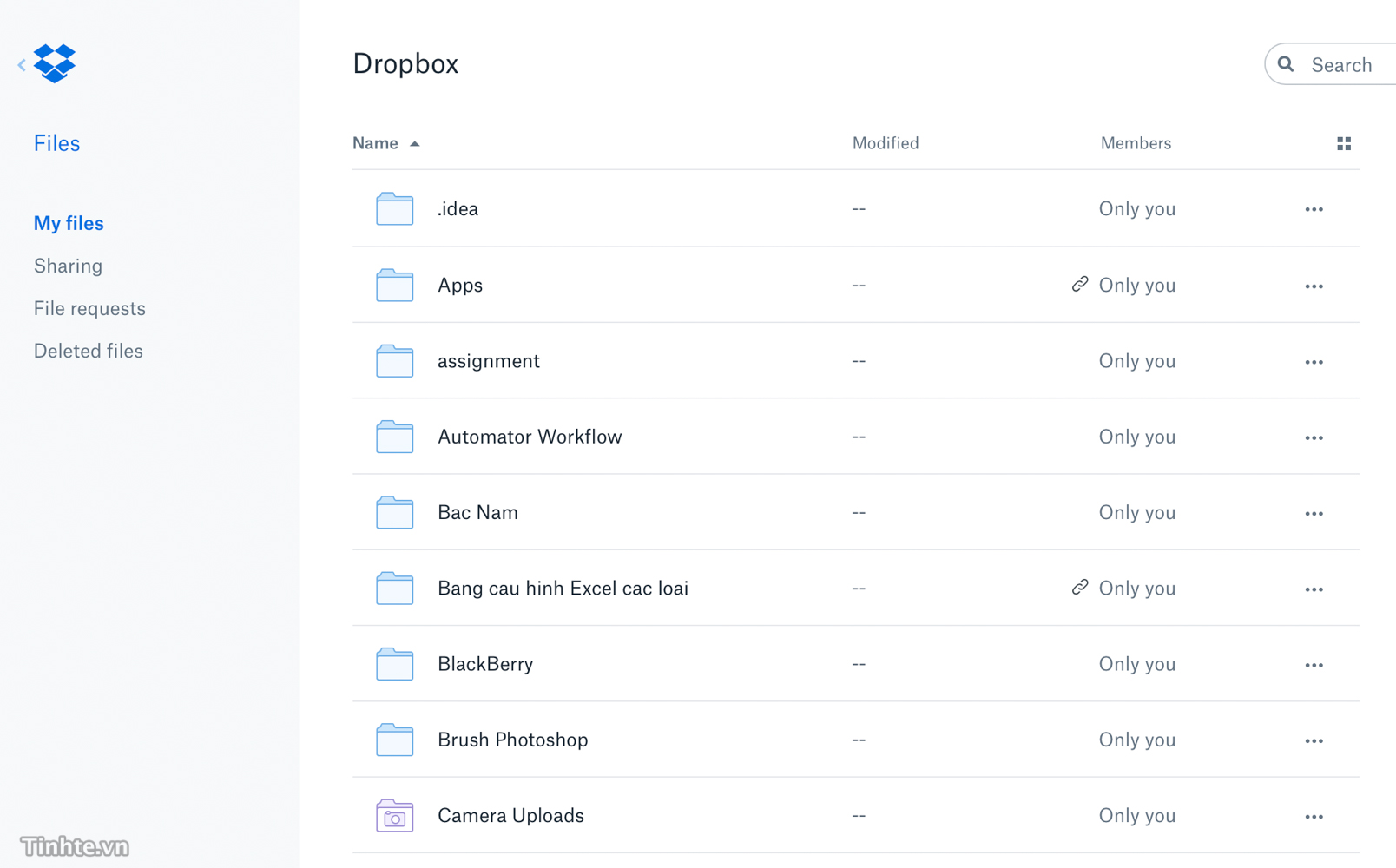Viewport: 1396px width, 868px height.
Task: Click Only you for Brush Photoshop
Action: coord(1137,740)
